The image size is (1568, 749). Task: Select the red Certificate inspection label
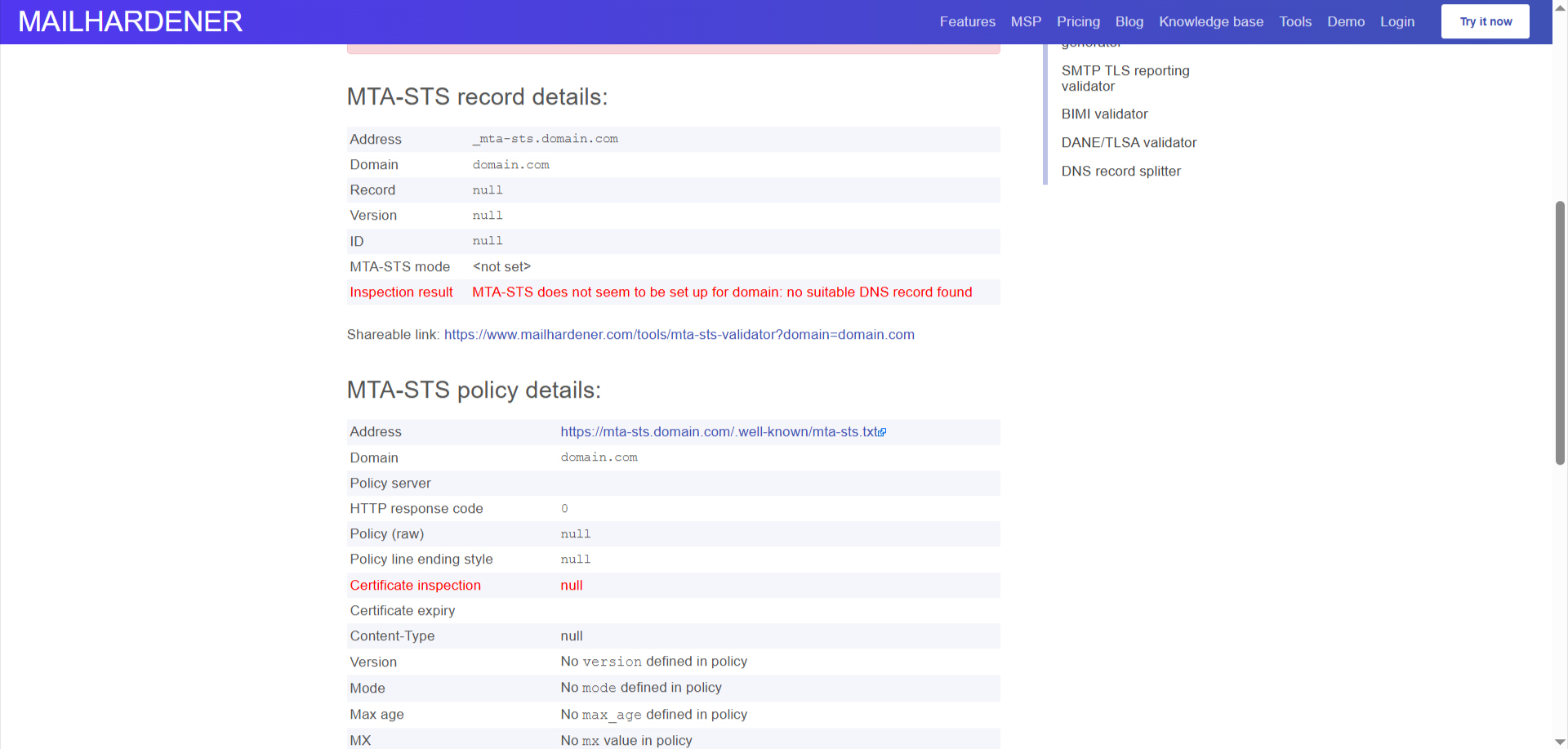[416, 586]
